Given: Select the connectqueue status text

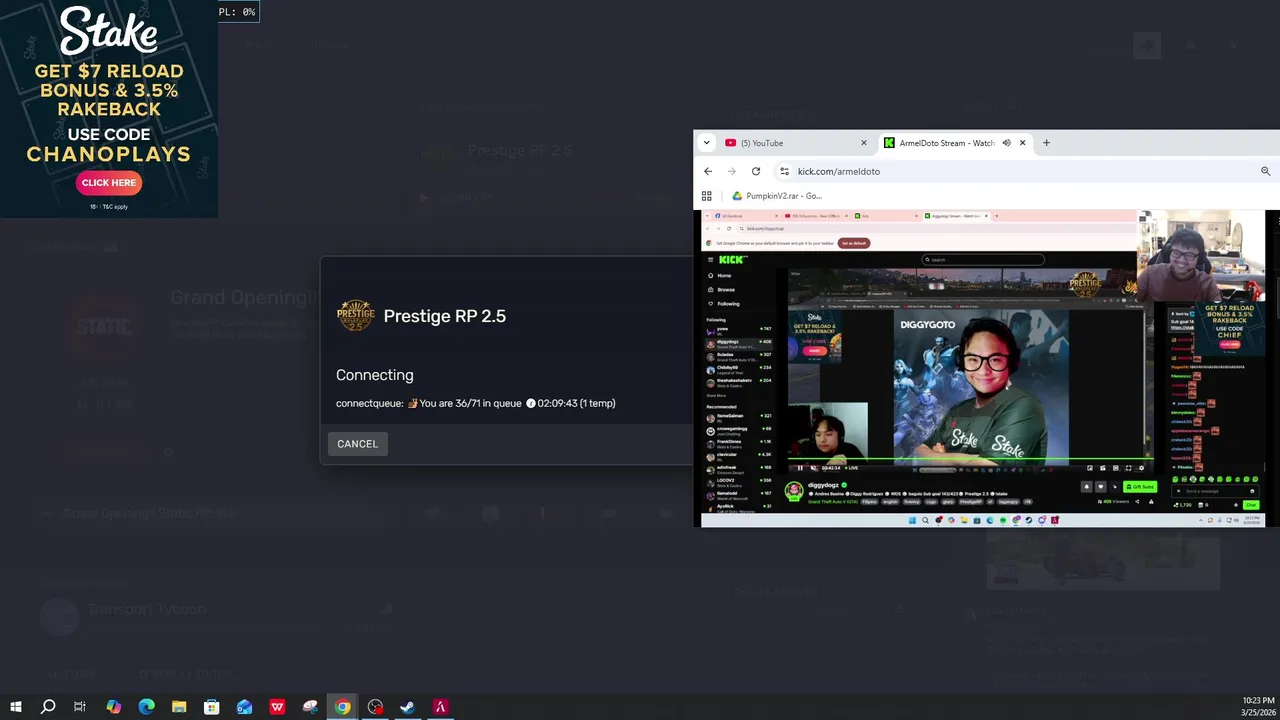Looking at the screenshot, I should (x=476, y=403).
